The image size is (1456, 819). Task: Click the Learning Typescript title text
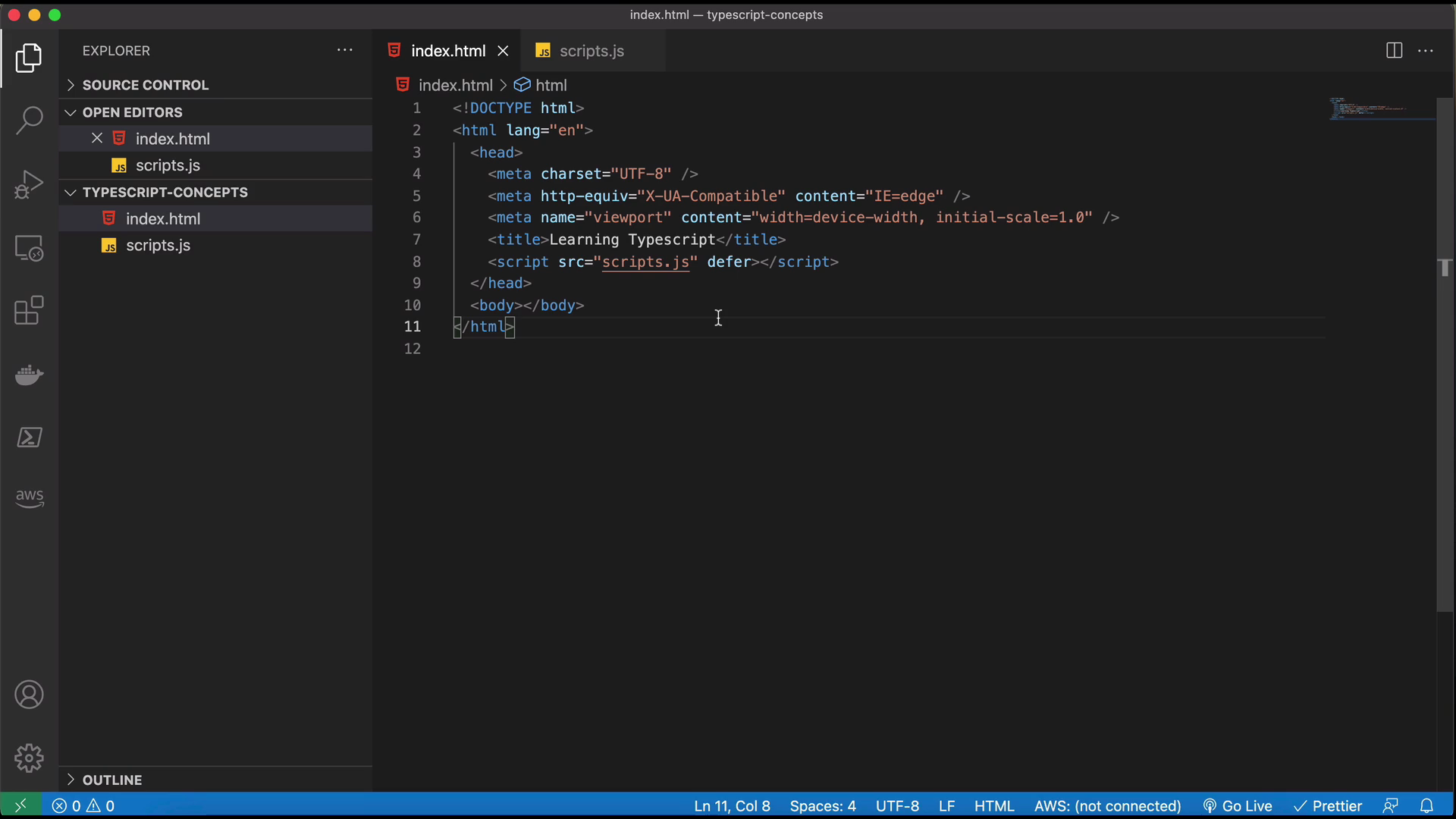click(632, 240)
